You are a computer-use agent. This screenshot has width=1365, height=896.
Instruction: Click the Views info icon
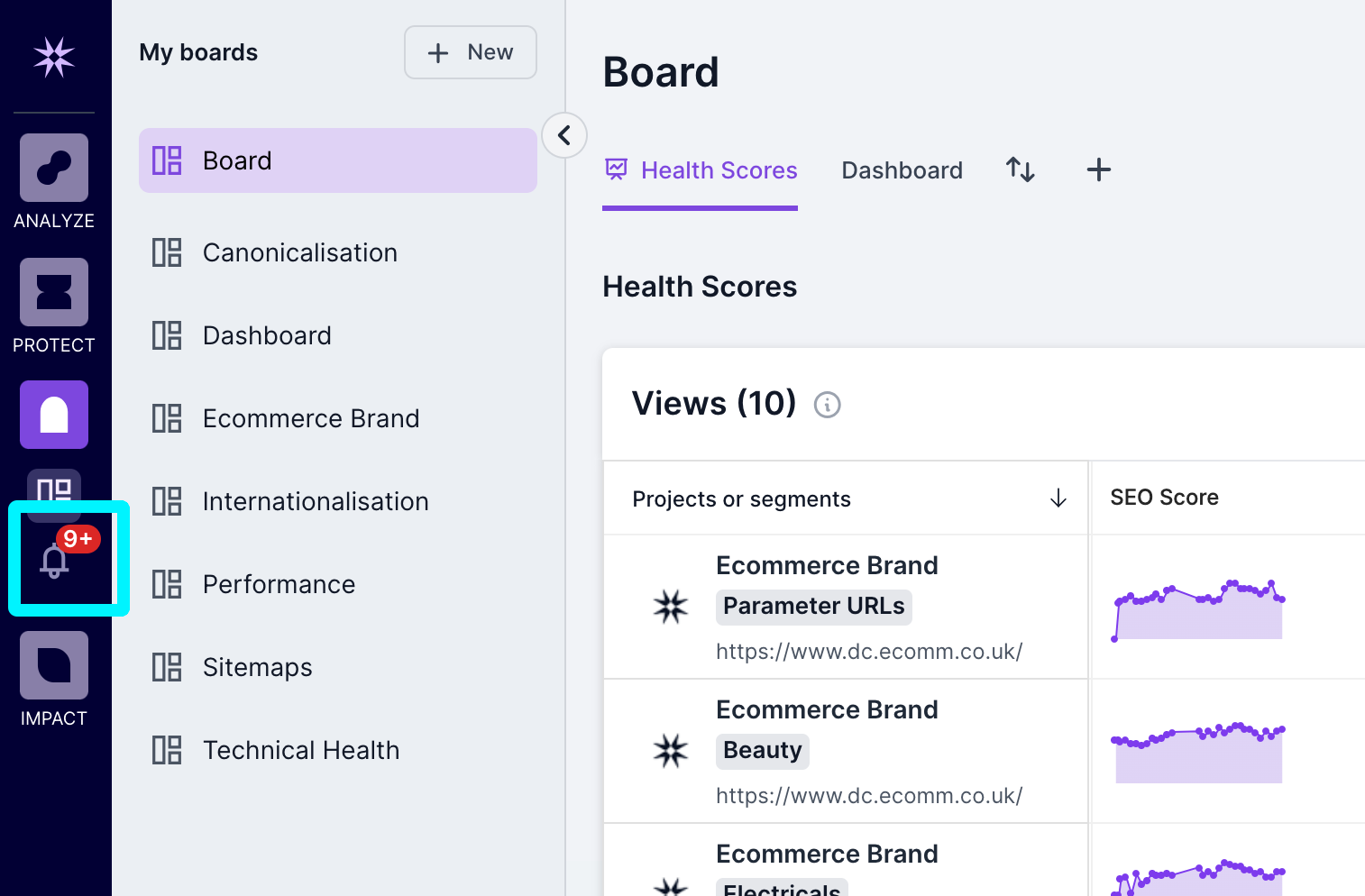tap(827, 406)
